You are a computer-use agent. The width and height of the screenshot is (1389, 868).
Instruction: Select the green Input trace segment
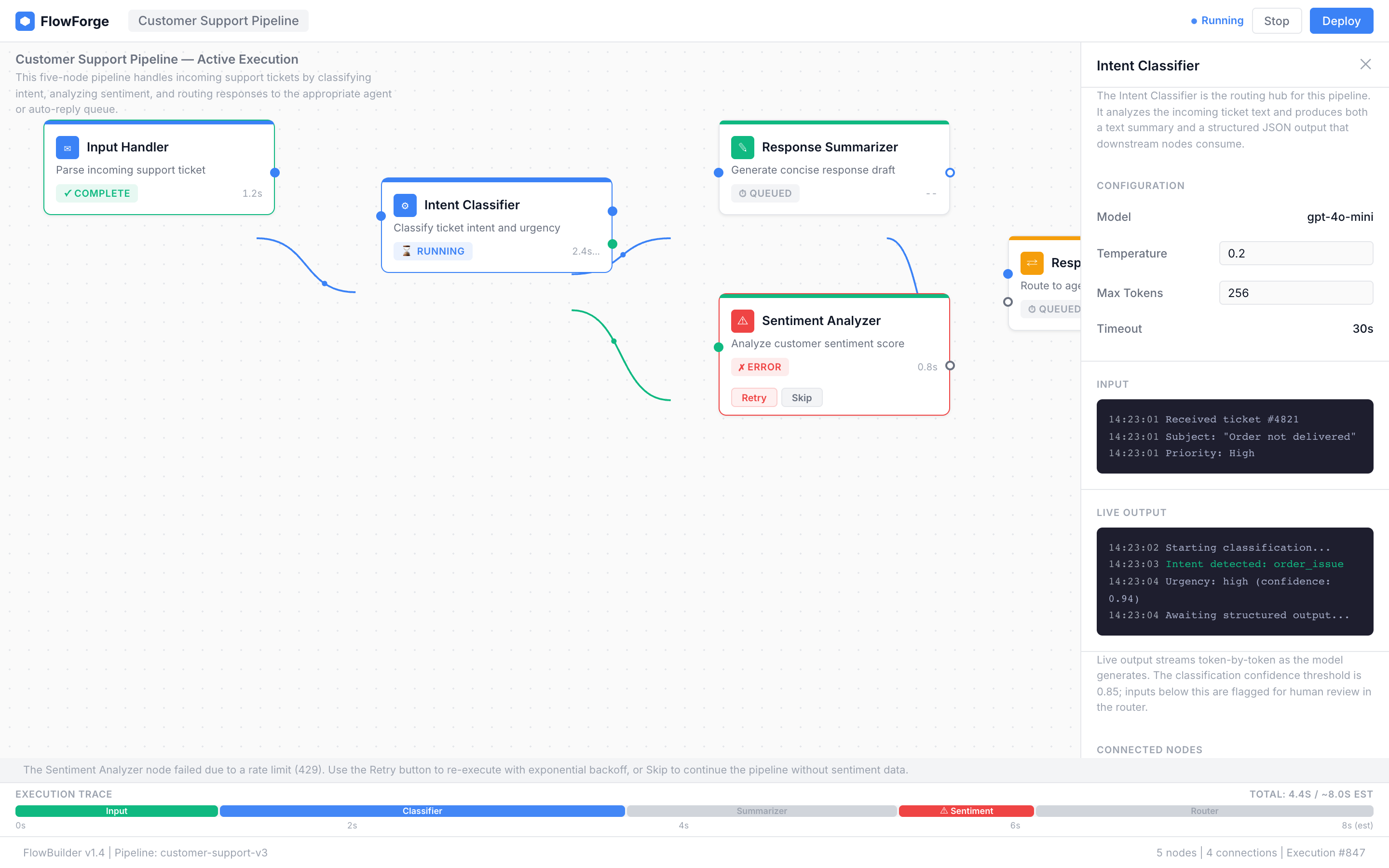click(x=117, y=811)
